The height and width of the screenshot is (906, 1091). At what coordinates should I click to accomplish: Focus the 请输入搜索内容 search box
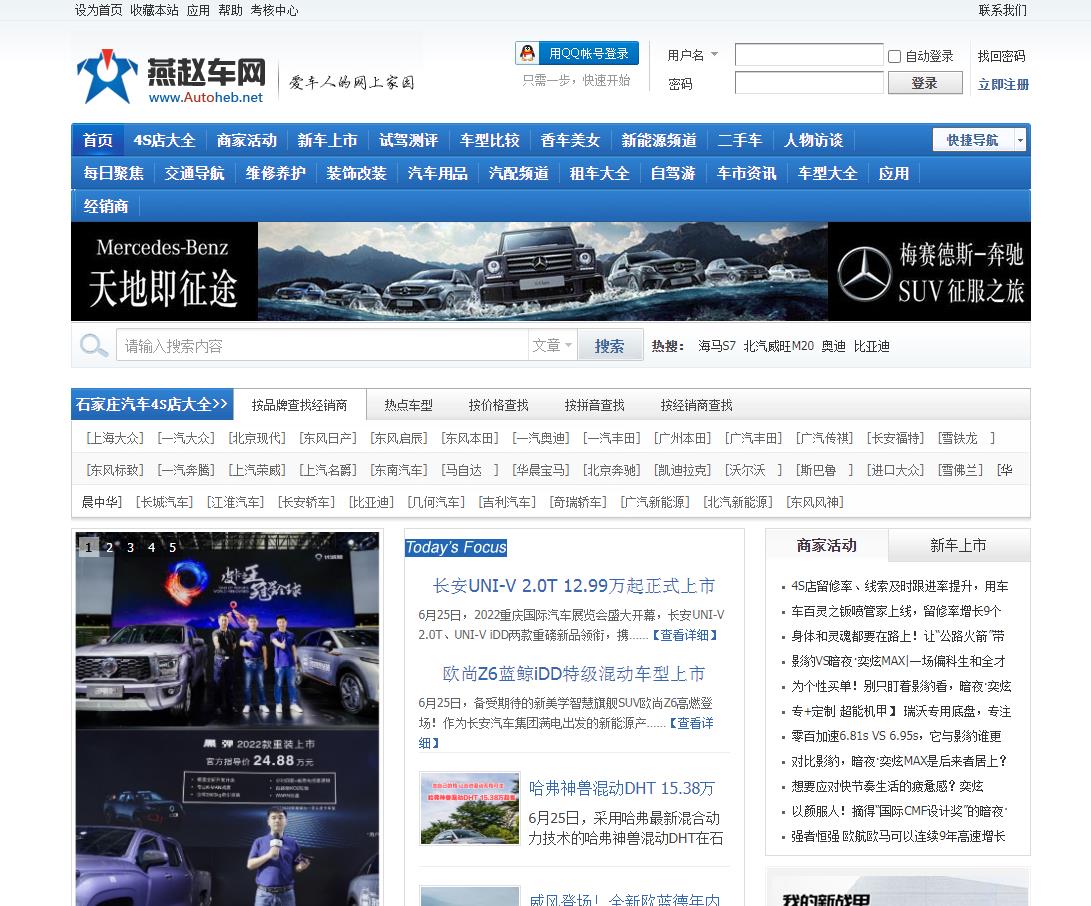(322, 345)
